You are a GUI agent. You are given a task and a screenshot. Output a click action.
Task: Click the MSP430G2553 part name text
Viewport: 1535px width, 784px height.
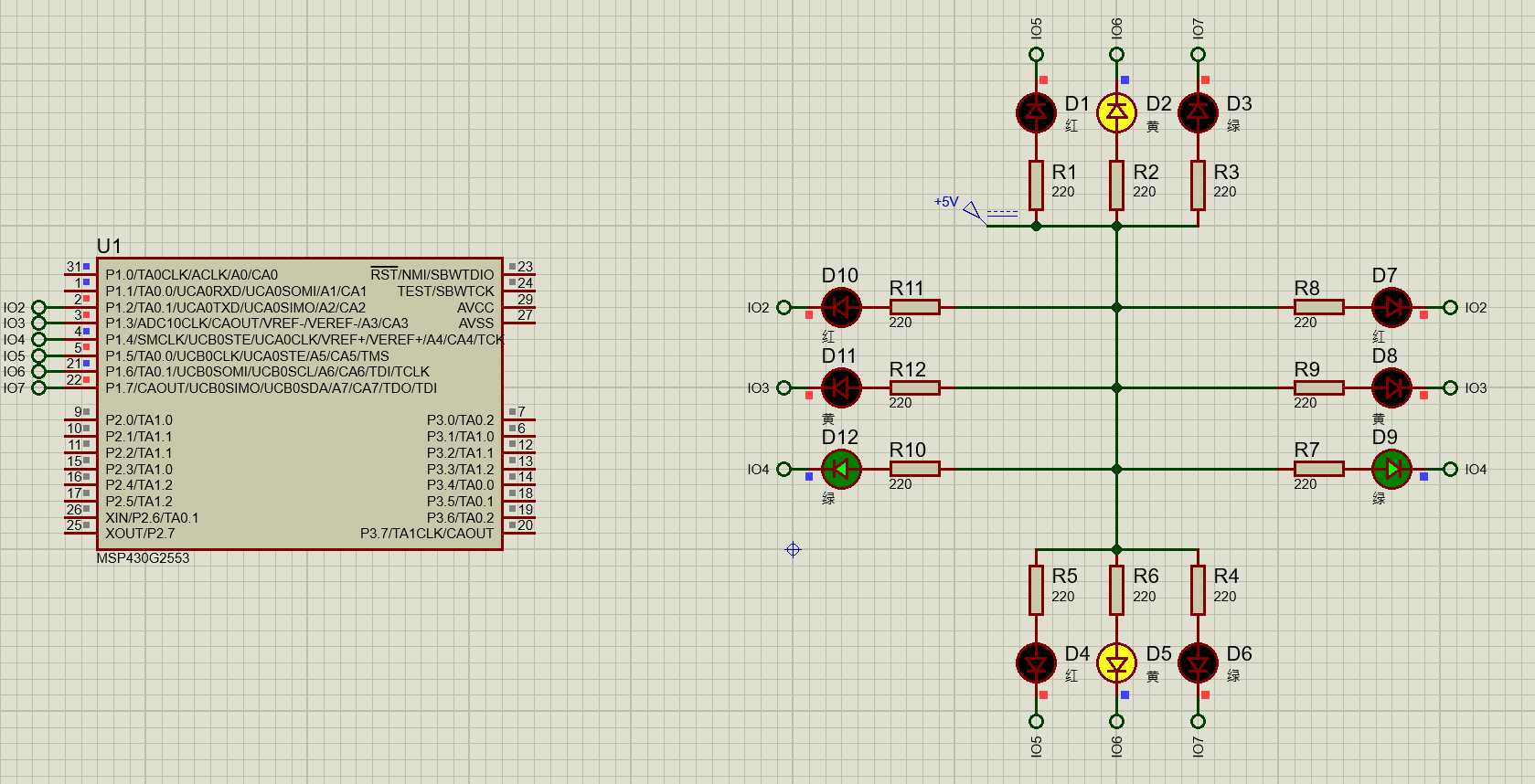coord(143,558)
